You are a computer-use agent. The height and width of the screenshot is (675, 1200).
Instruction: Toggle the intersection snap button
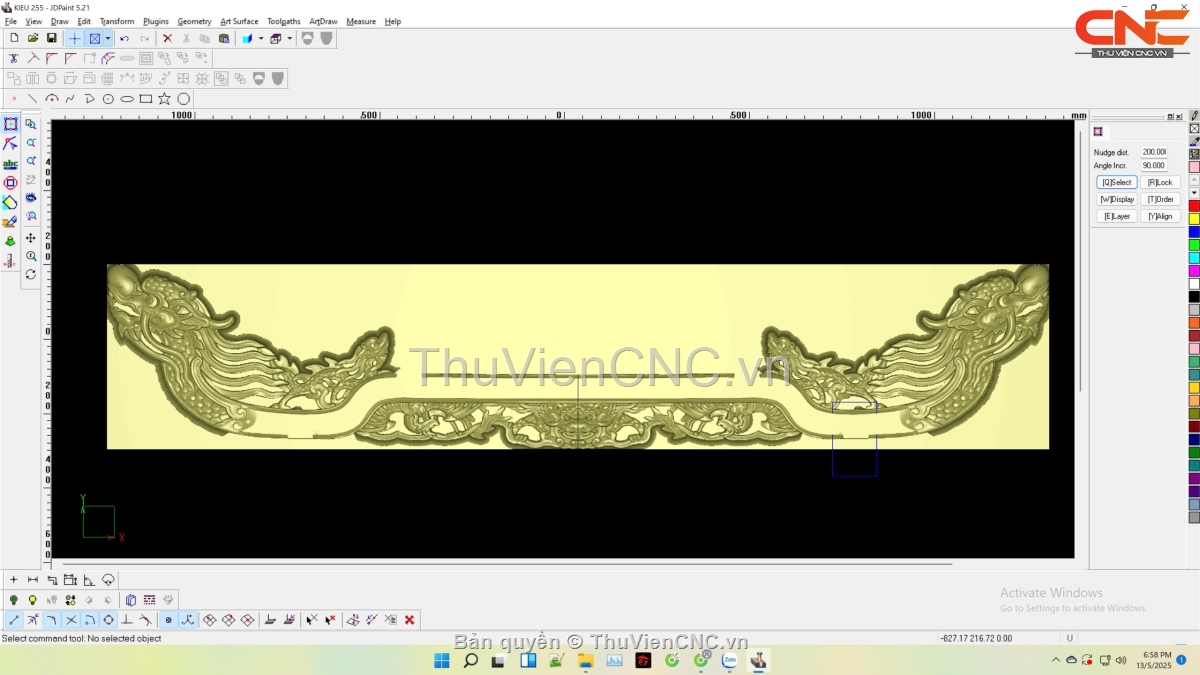click(x=71, y=620)
